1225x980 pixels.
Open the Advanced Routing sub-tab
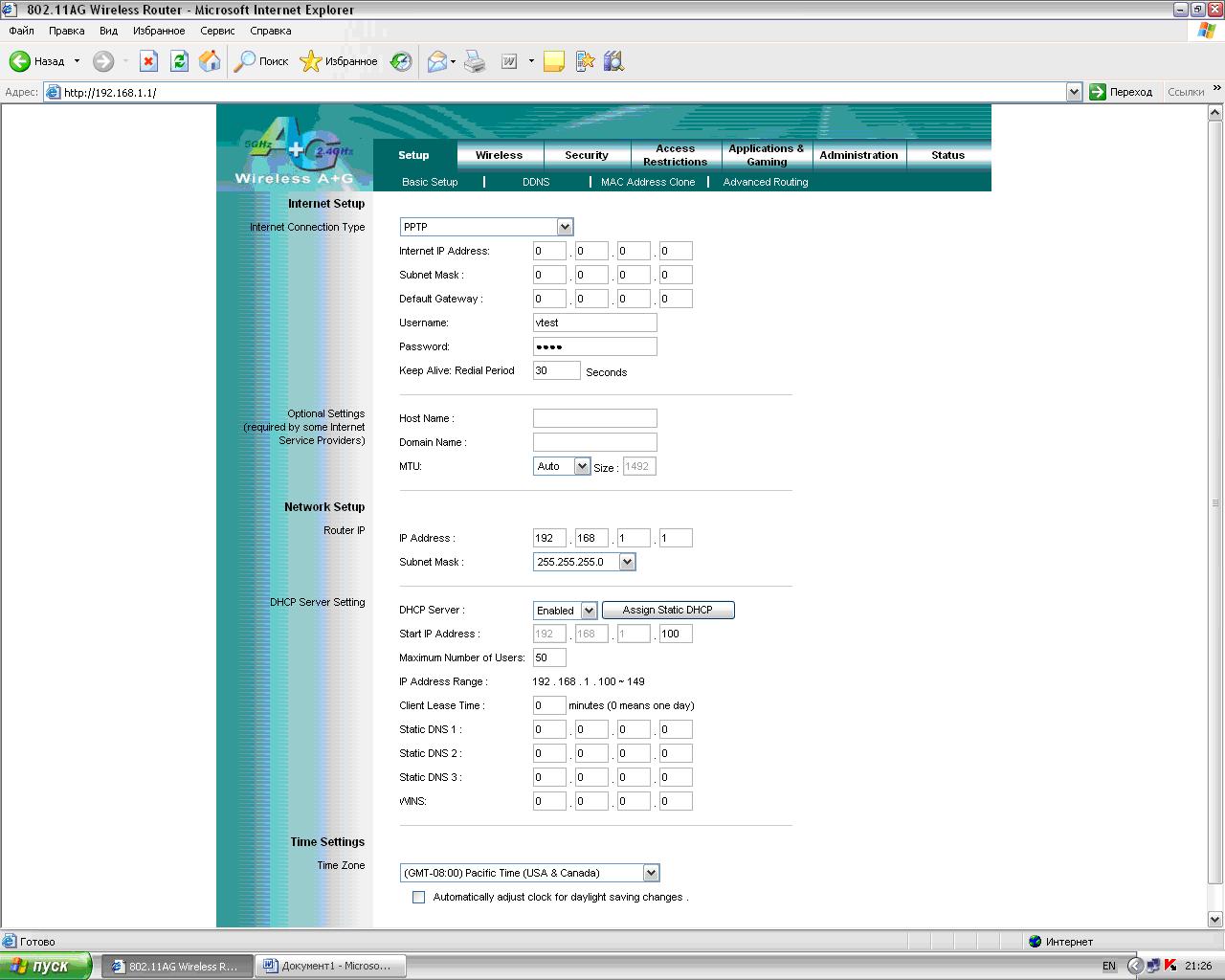click(x=766, y=182)
